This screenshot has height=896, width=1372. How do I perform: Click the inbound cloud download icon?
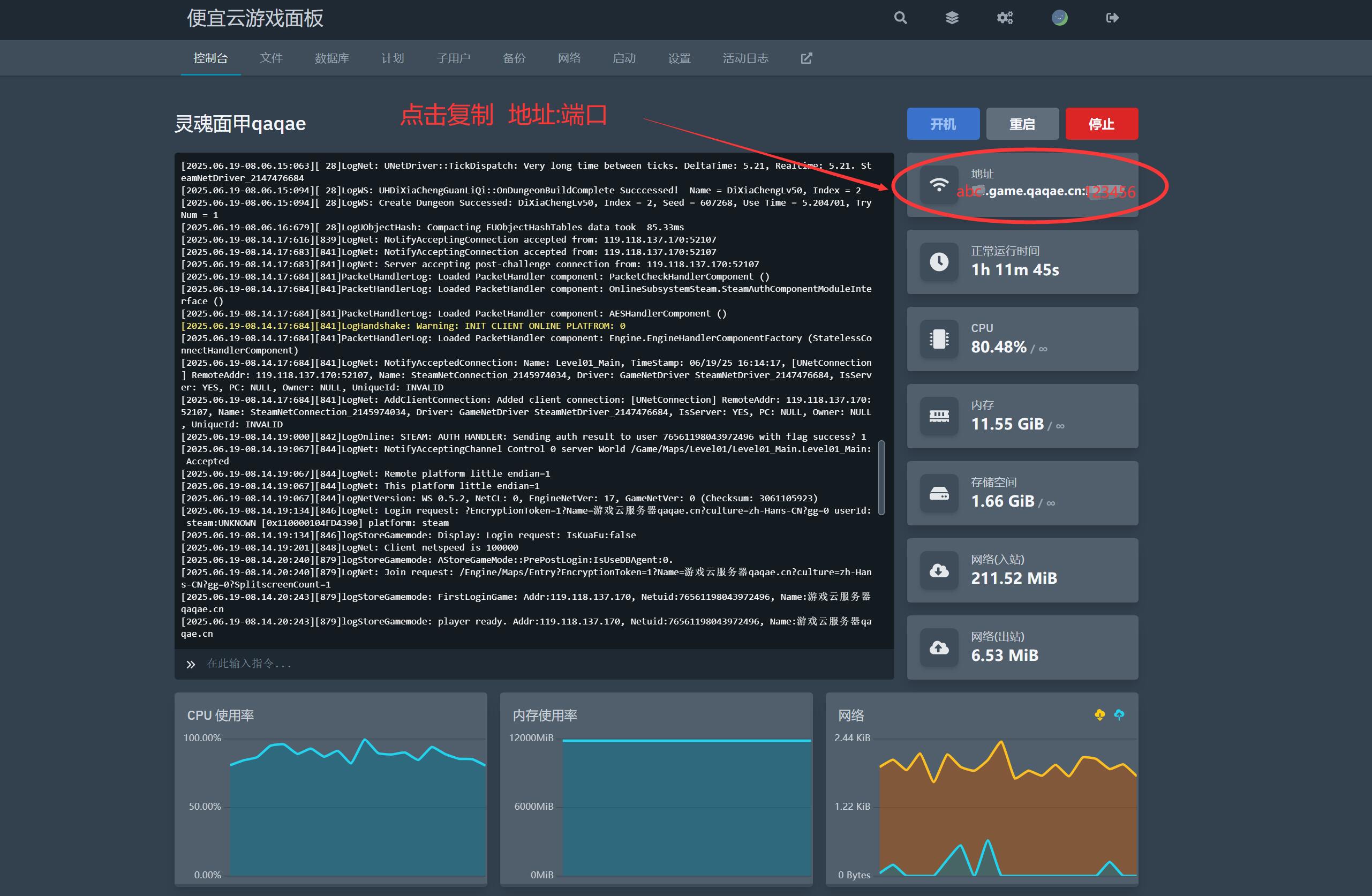tap(938, 570)
